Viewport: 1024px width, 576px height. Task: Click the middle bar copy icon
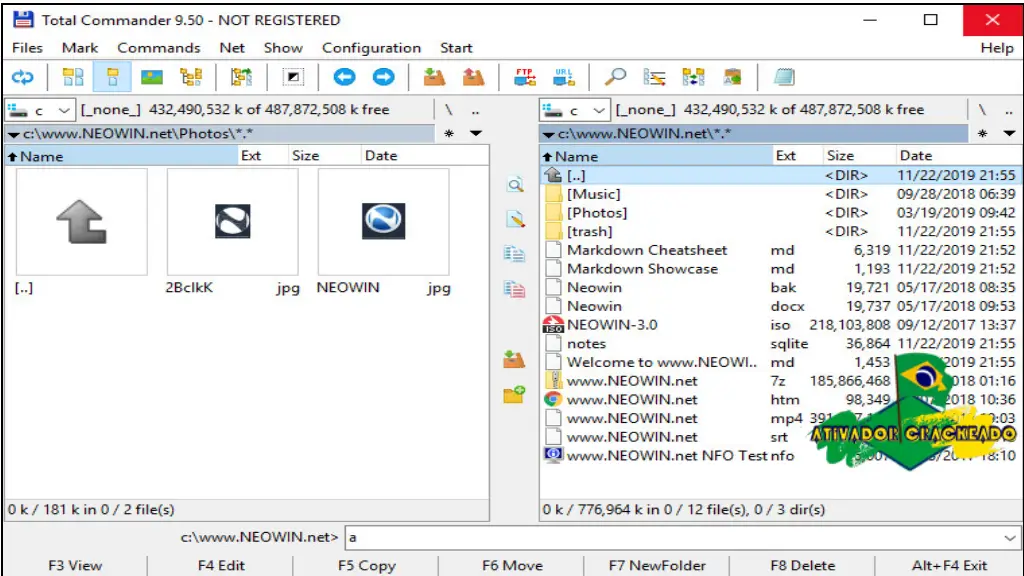[x=515, y=253]
